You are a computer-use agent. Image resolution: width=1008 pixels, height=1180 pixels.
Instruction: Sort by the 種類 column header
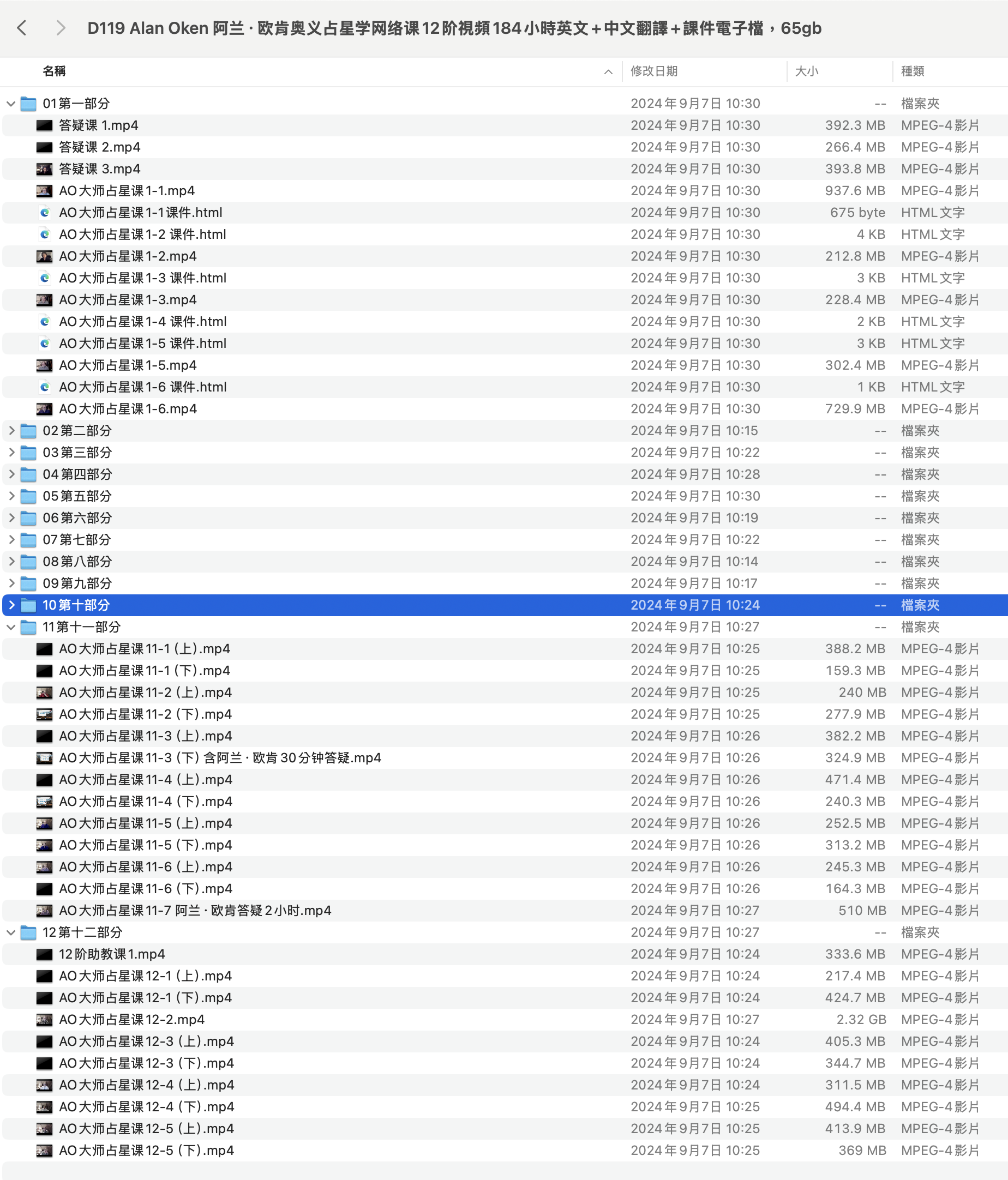(912, 71)
